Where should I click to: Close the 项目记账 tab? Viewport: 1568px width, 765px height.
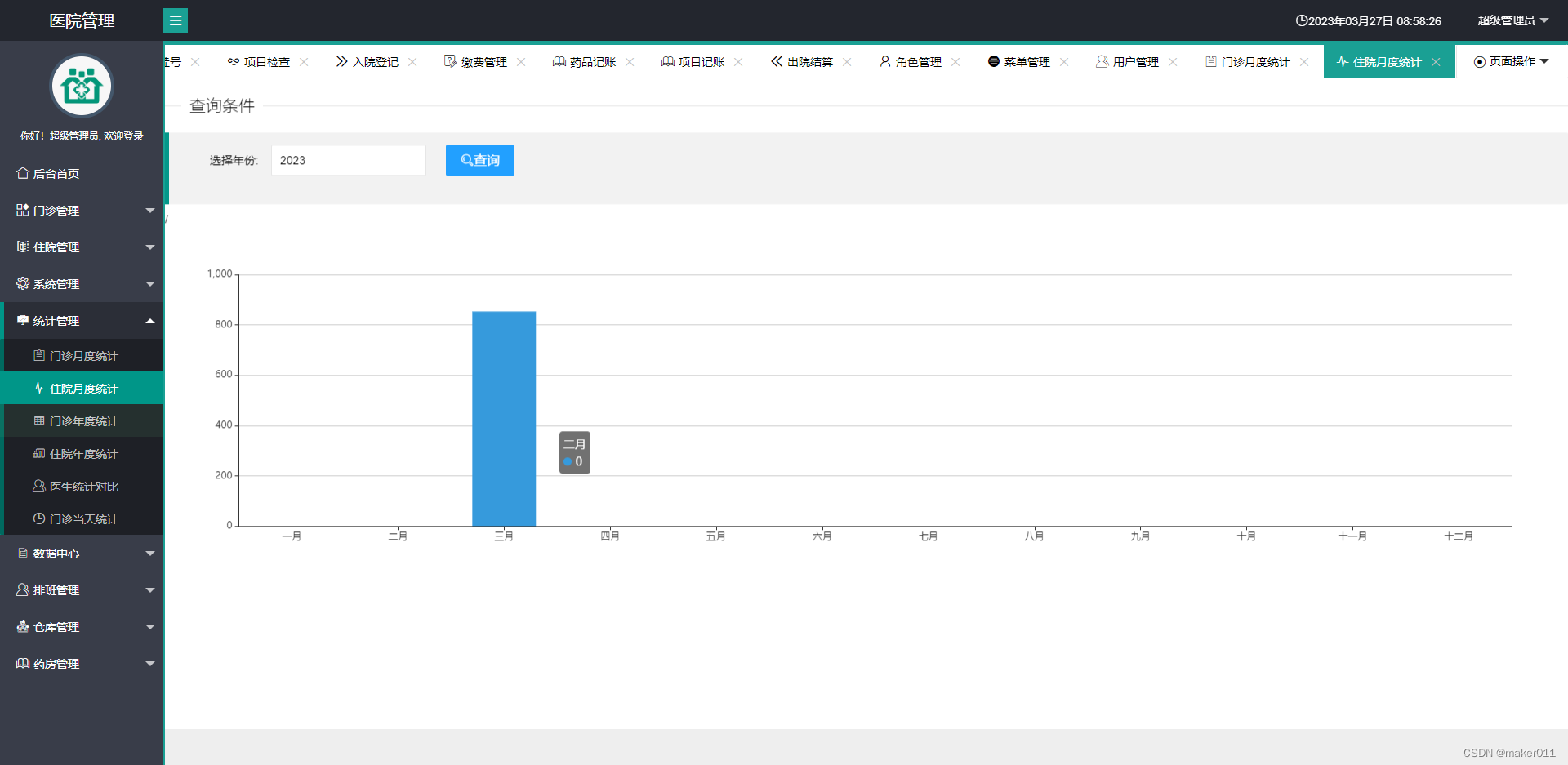click(x=738, y=61)
